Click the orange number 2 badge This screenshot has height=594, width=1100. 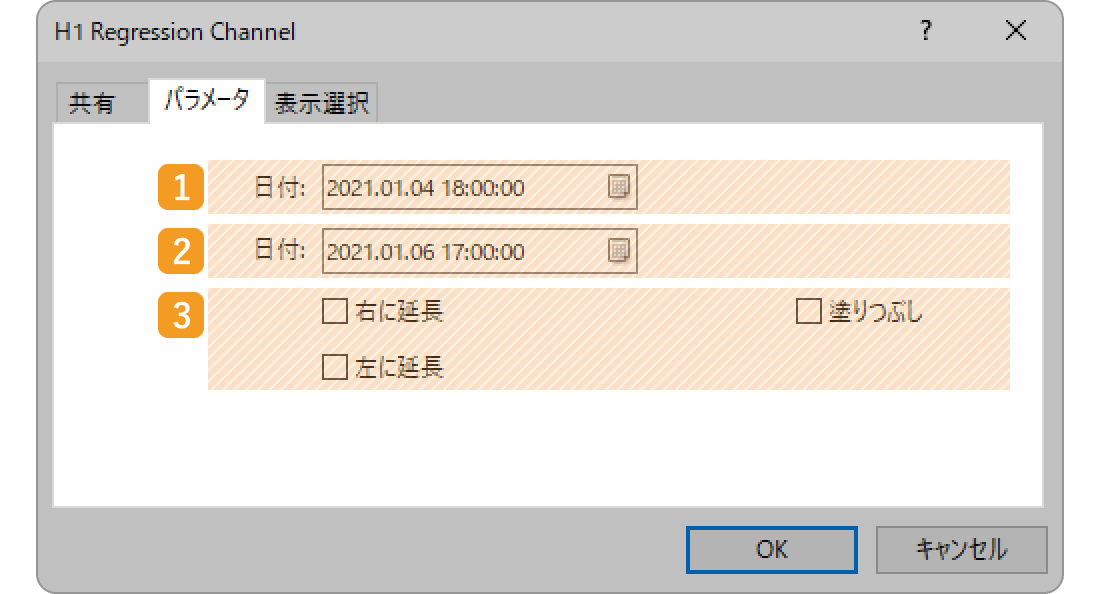[181, 251]
